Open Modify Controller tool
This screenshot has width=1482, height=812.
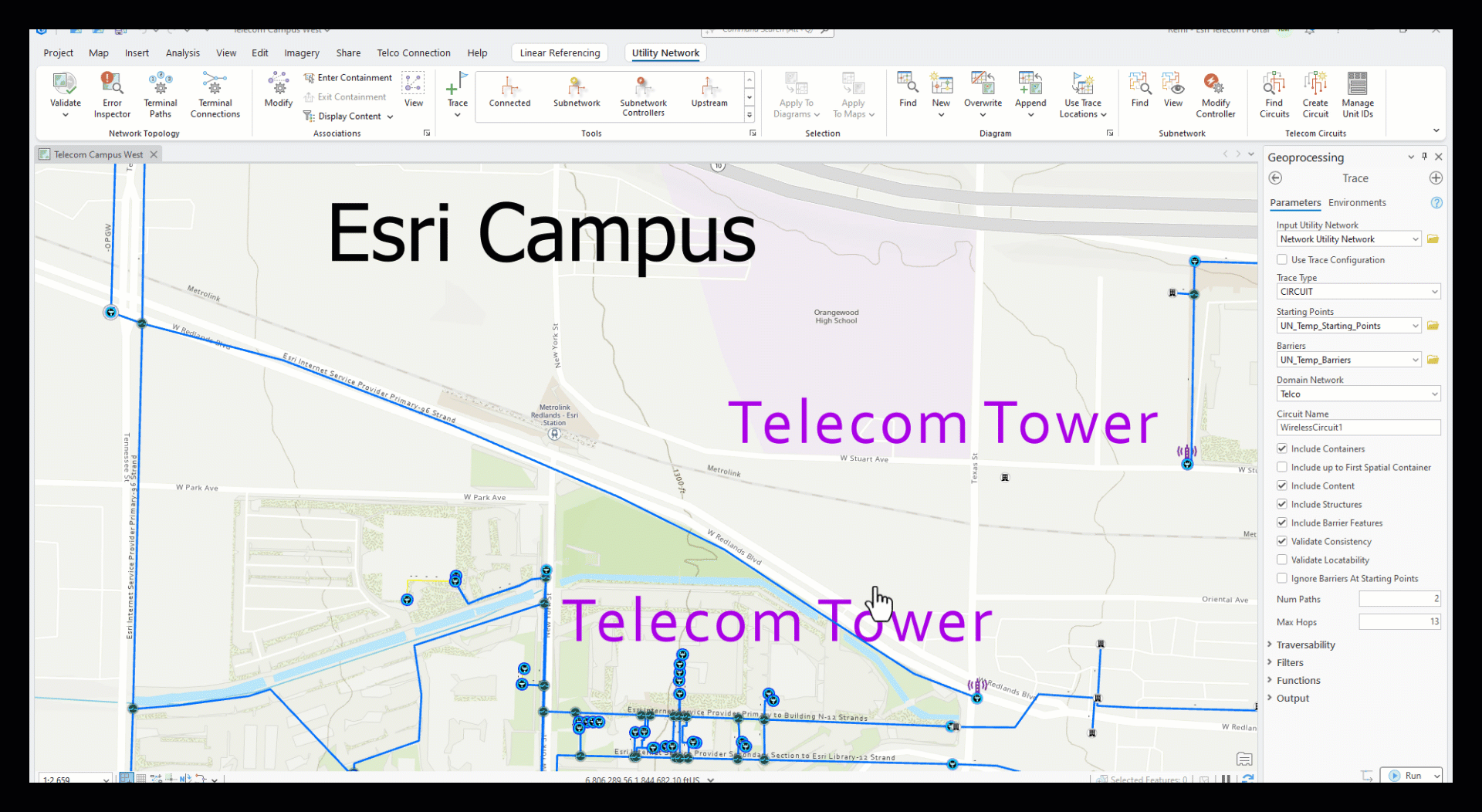1216,94
